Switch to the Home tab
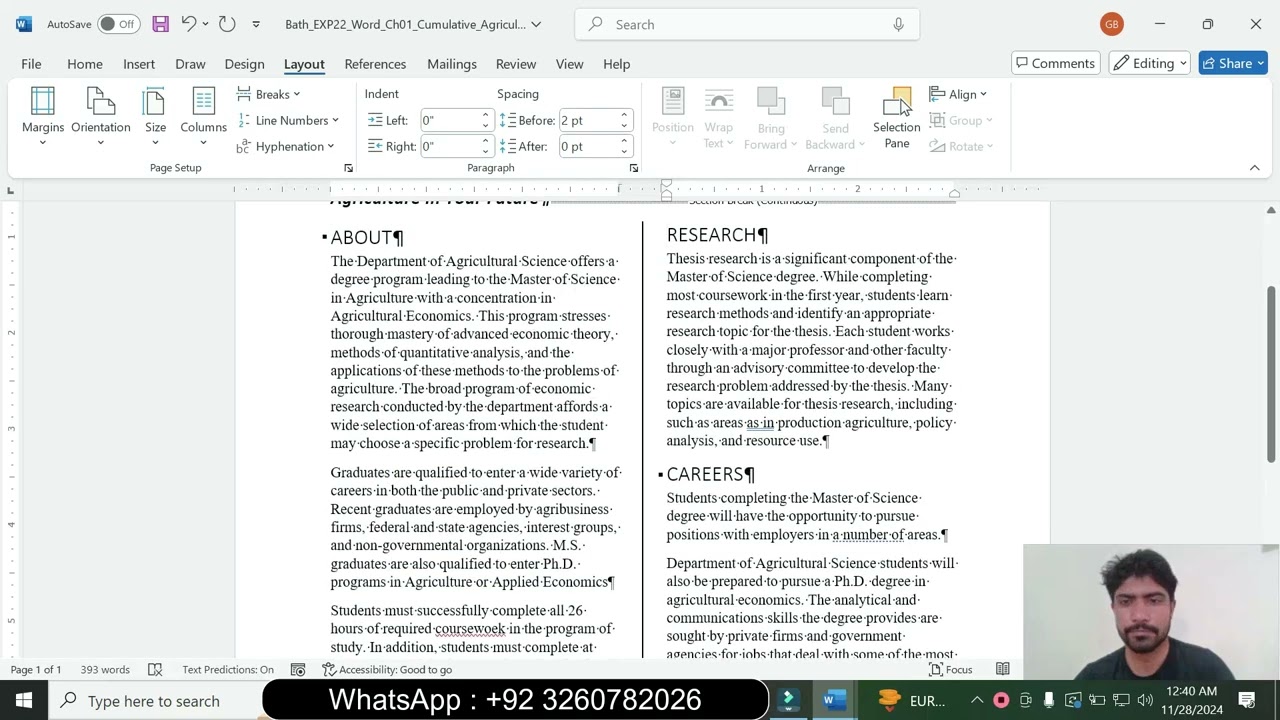 coord(85,64)
